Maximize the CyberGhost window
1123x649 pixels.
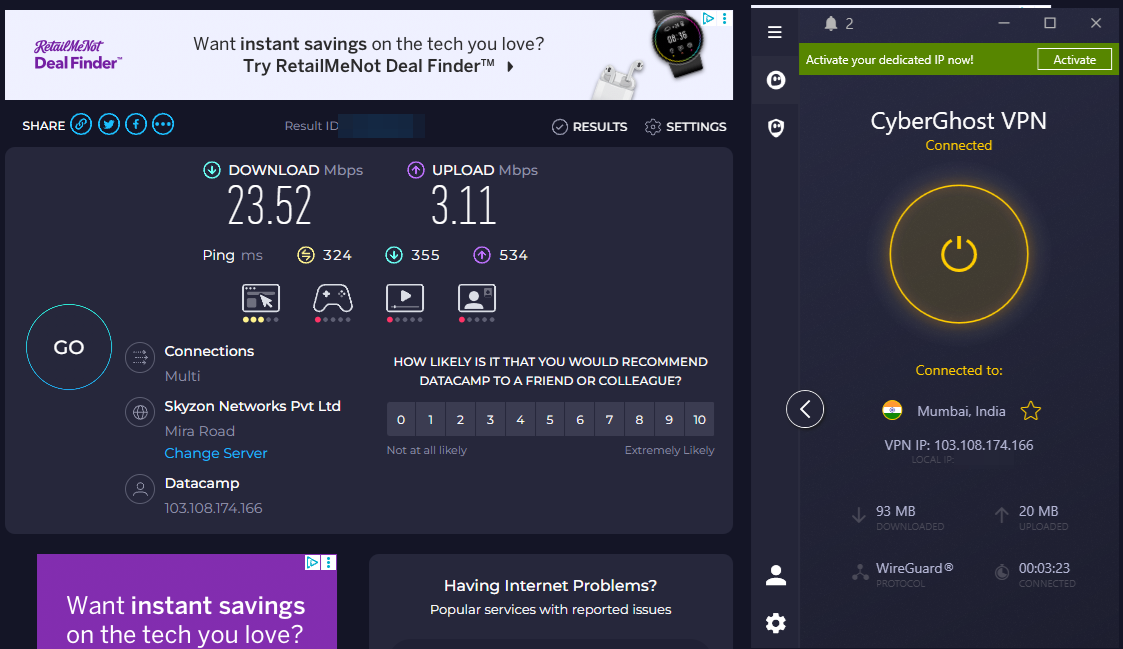click(x=1050, y=24)
